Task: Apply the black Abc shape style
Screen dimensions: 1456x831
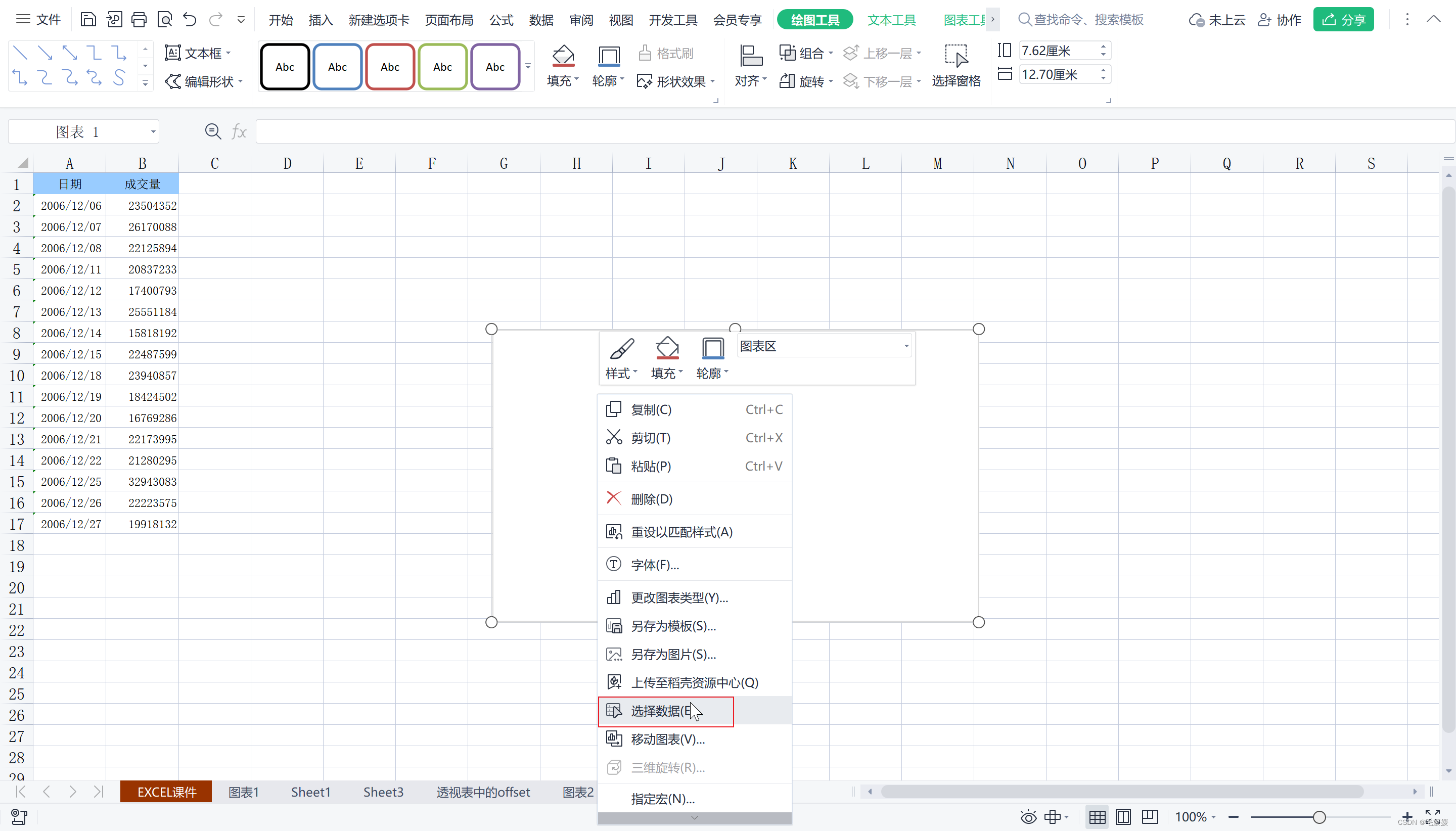Action: pos(285,67)
